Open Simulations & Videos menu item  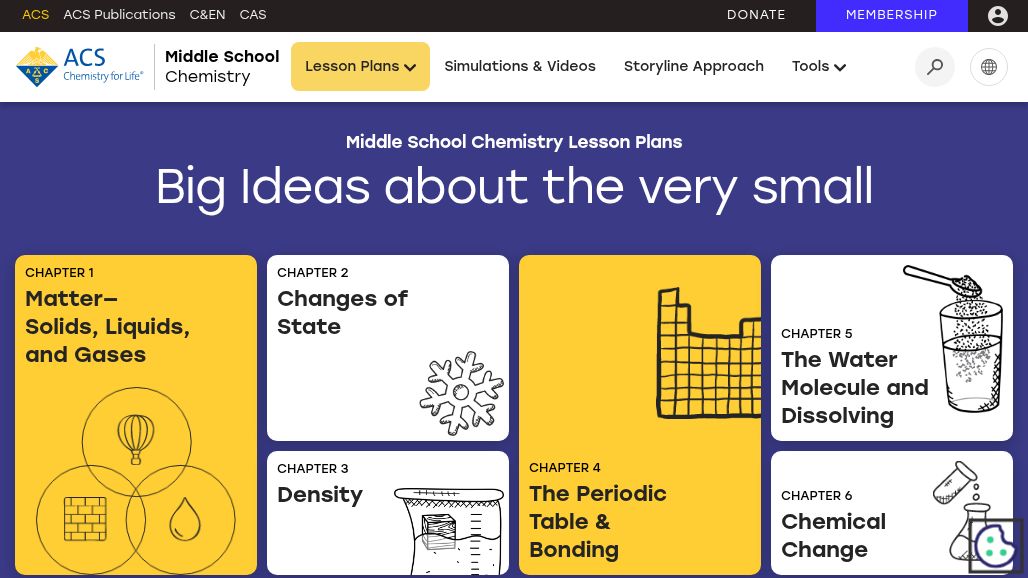click(520, 67)
